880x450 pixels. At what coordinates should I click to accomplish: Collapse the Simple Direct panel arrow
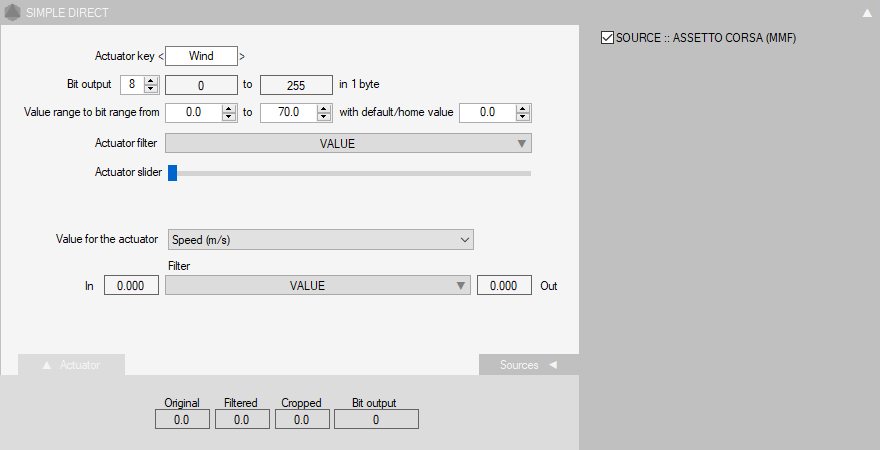coord(867,14)
